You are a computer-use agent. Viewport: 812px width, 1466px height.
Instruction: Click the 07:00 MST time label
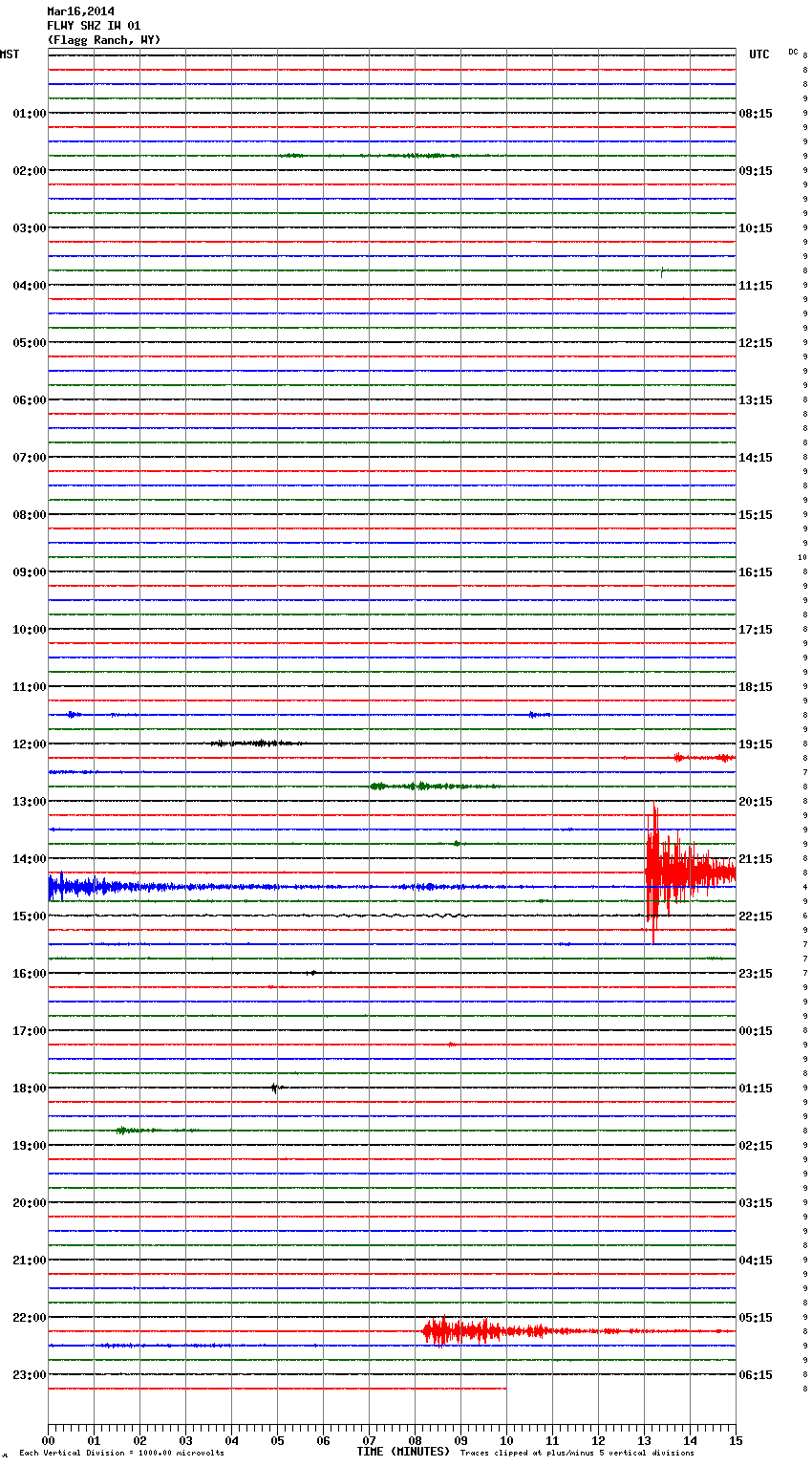tap(30, 458)
